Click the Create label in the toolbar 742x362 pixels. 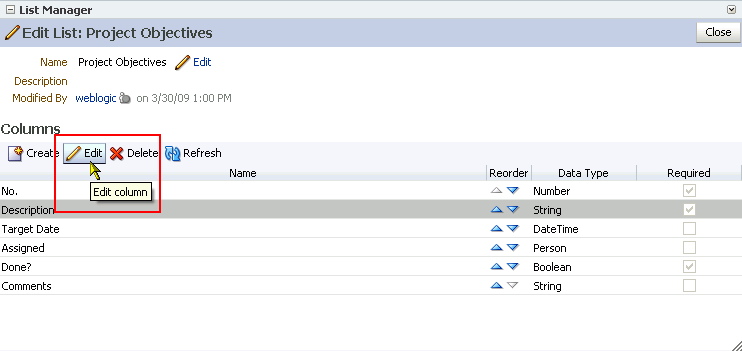coord(42,153)
